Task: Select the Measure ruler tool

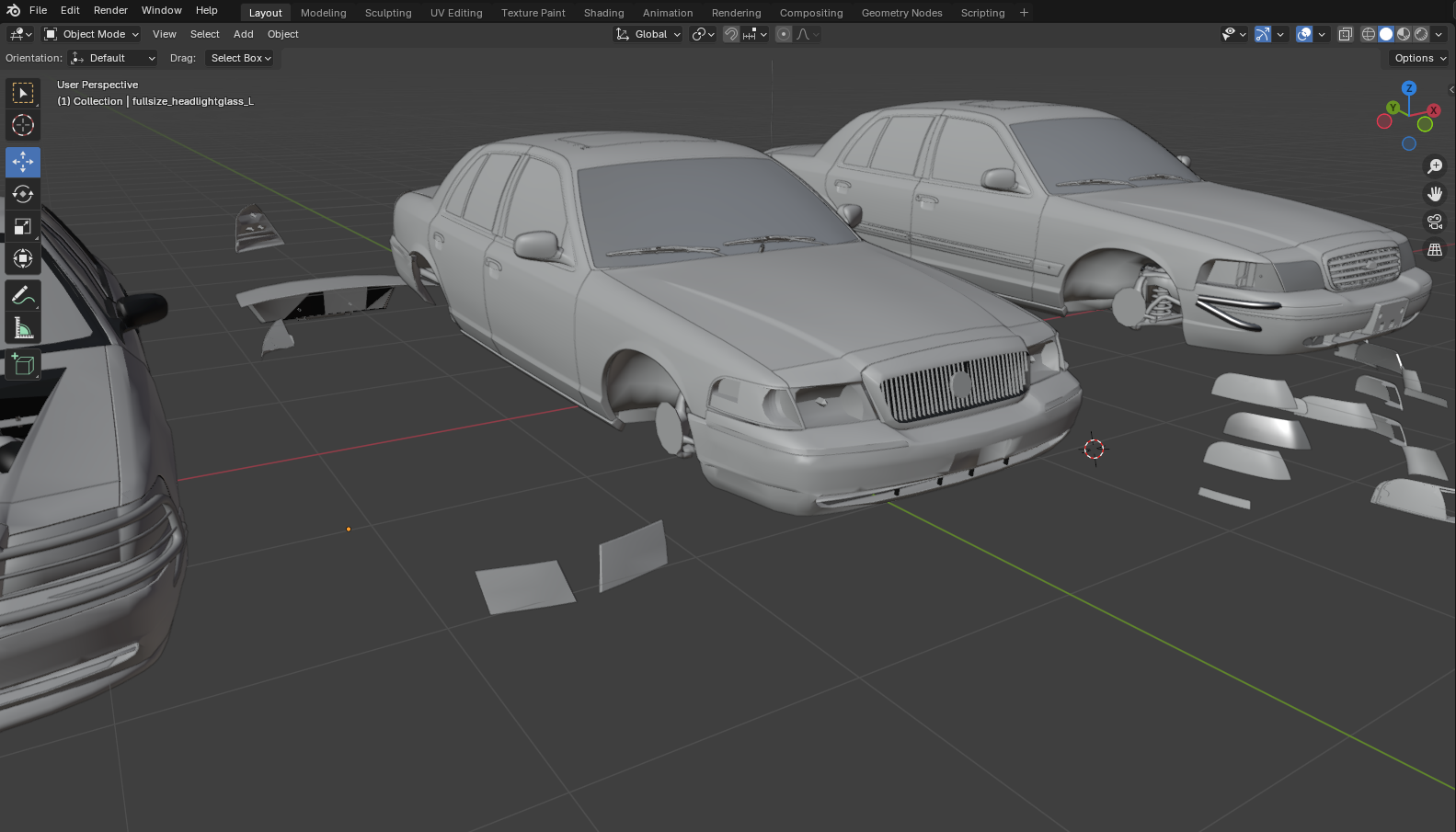Action: (23, 328)
